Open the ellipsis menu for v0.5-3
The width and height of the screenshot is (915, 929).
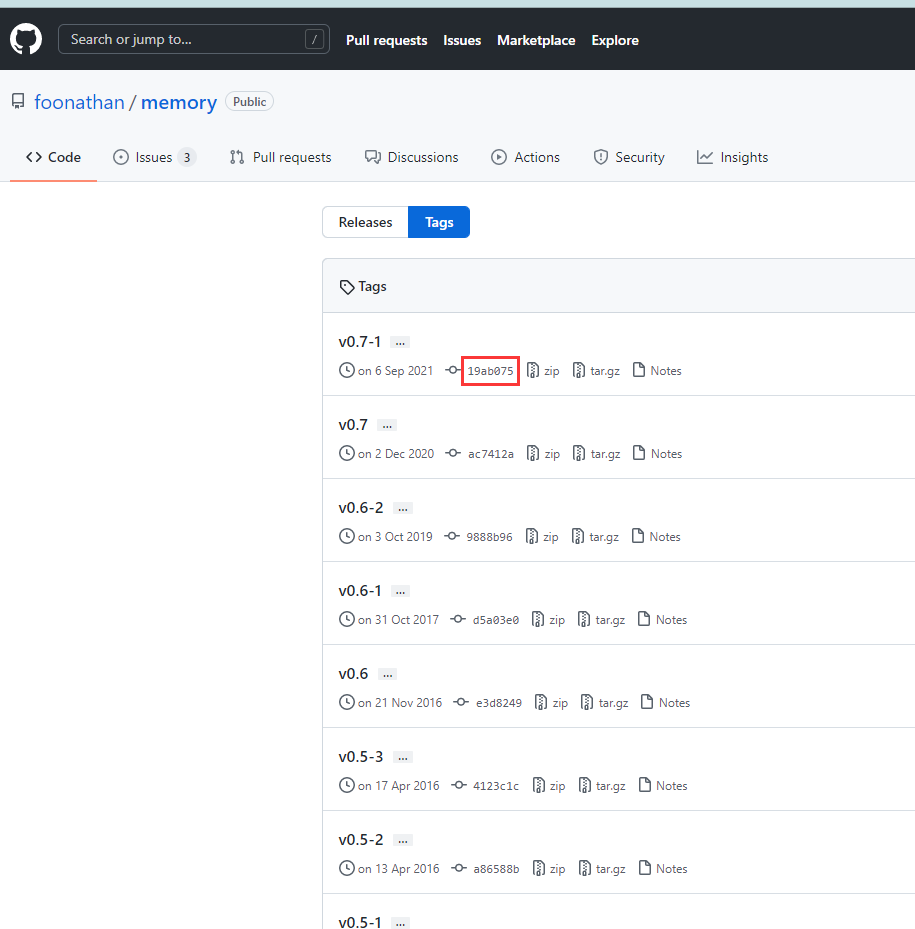click(402, 756)
